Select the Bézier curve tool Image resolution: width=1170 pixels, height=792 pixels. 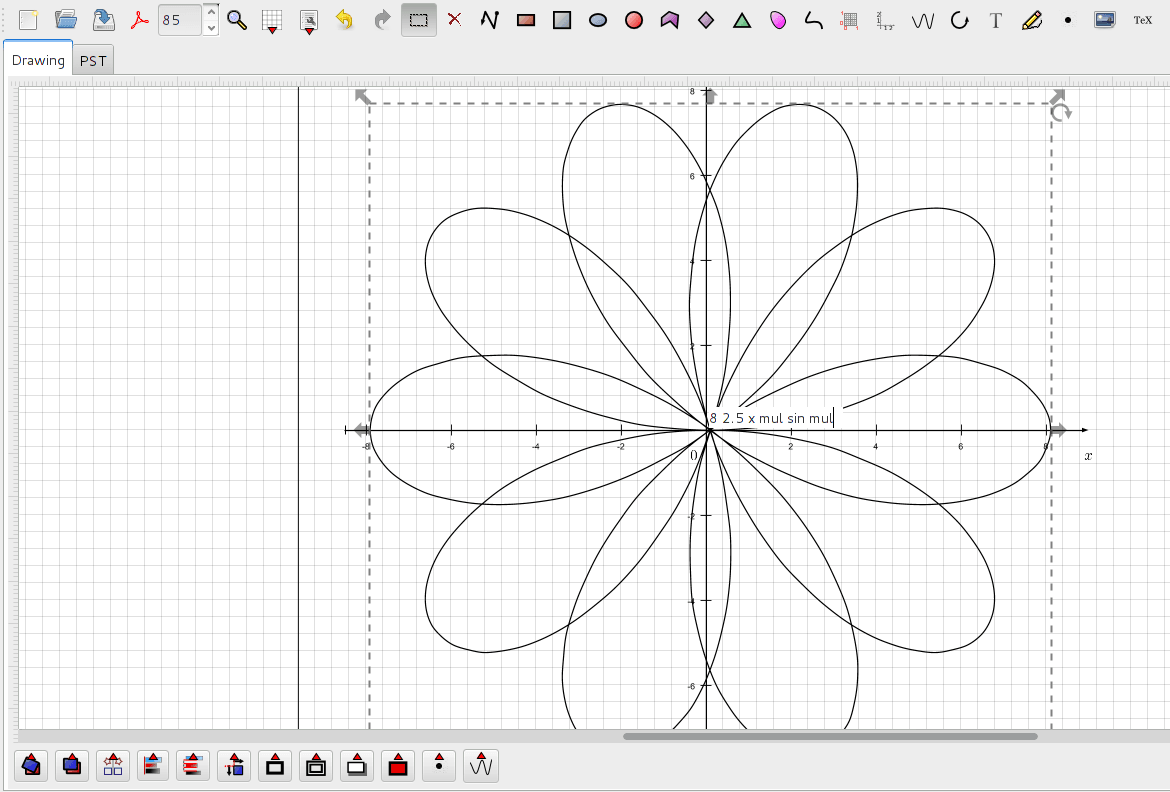tap(813, 20)
